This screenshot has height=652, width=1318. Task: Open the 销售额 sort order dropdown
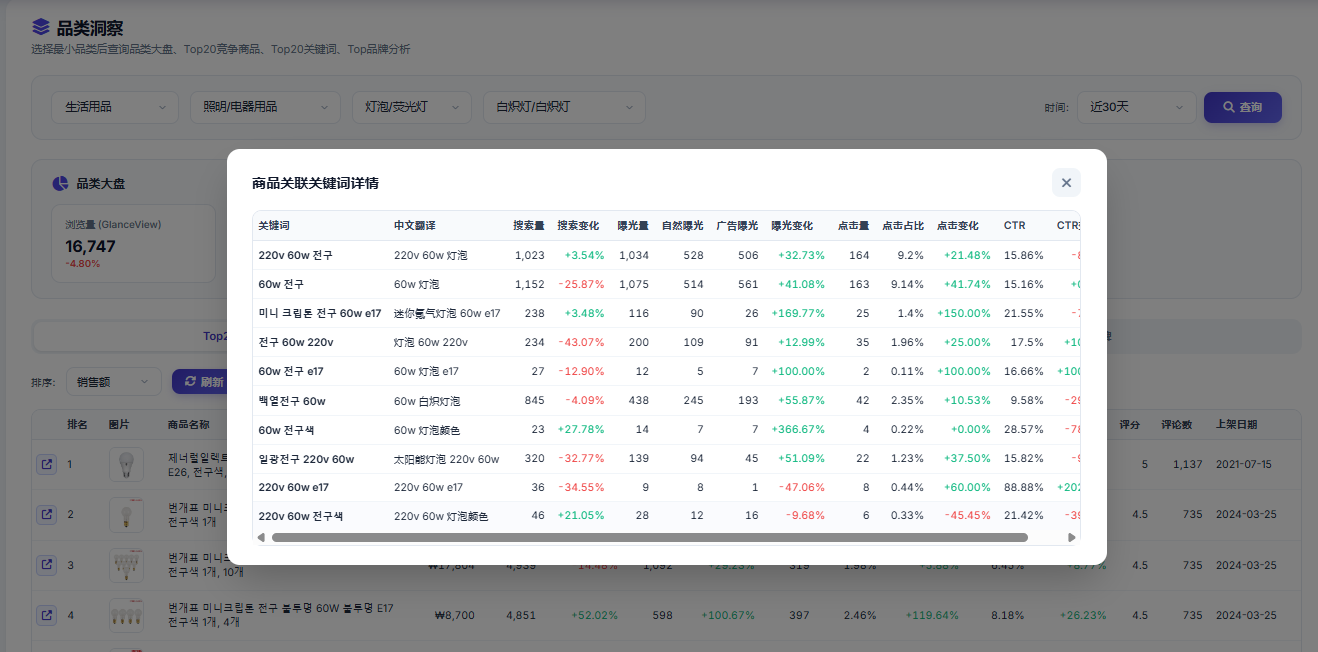[x=113, y=381]
